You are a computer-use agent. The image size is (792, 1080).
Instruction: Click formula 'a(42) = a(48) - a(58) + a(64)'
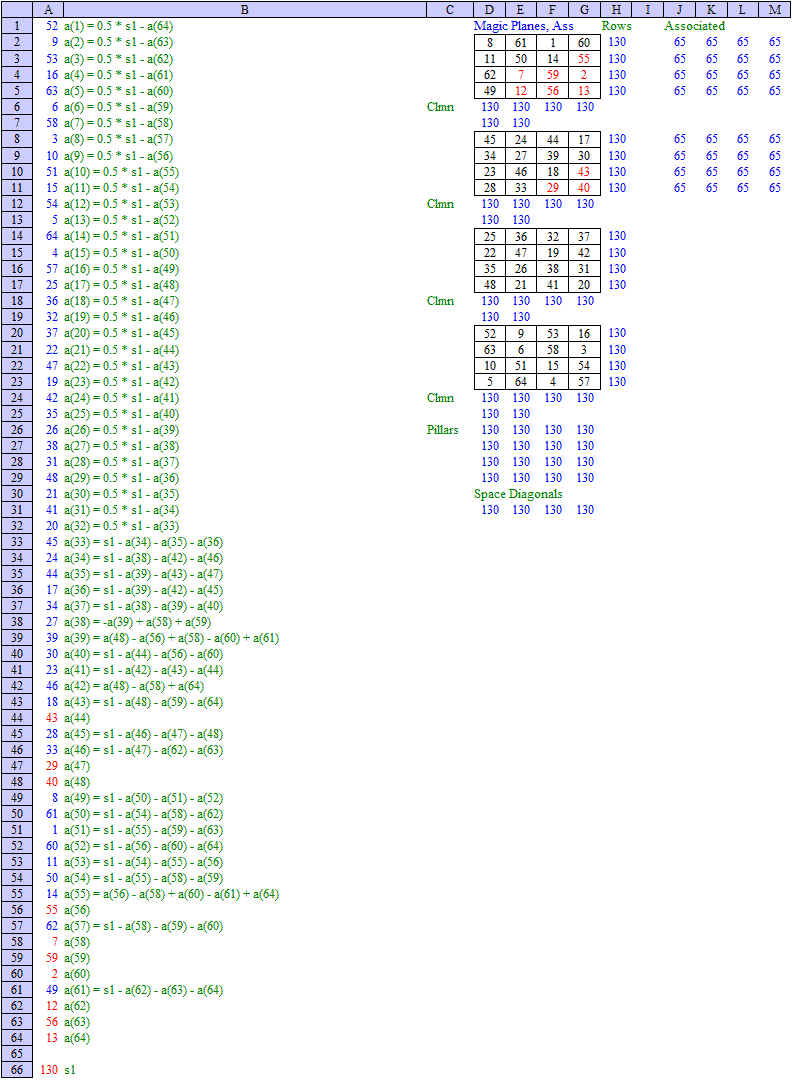pyautogui.click(x=134, y=686)
